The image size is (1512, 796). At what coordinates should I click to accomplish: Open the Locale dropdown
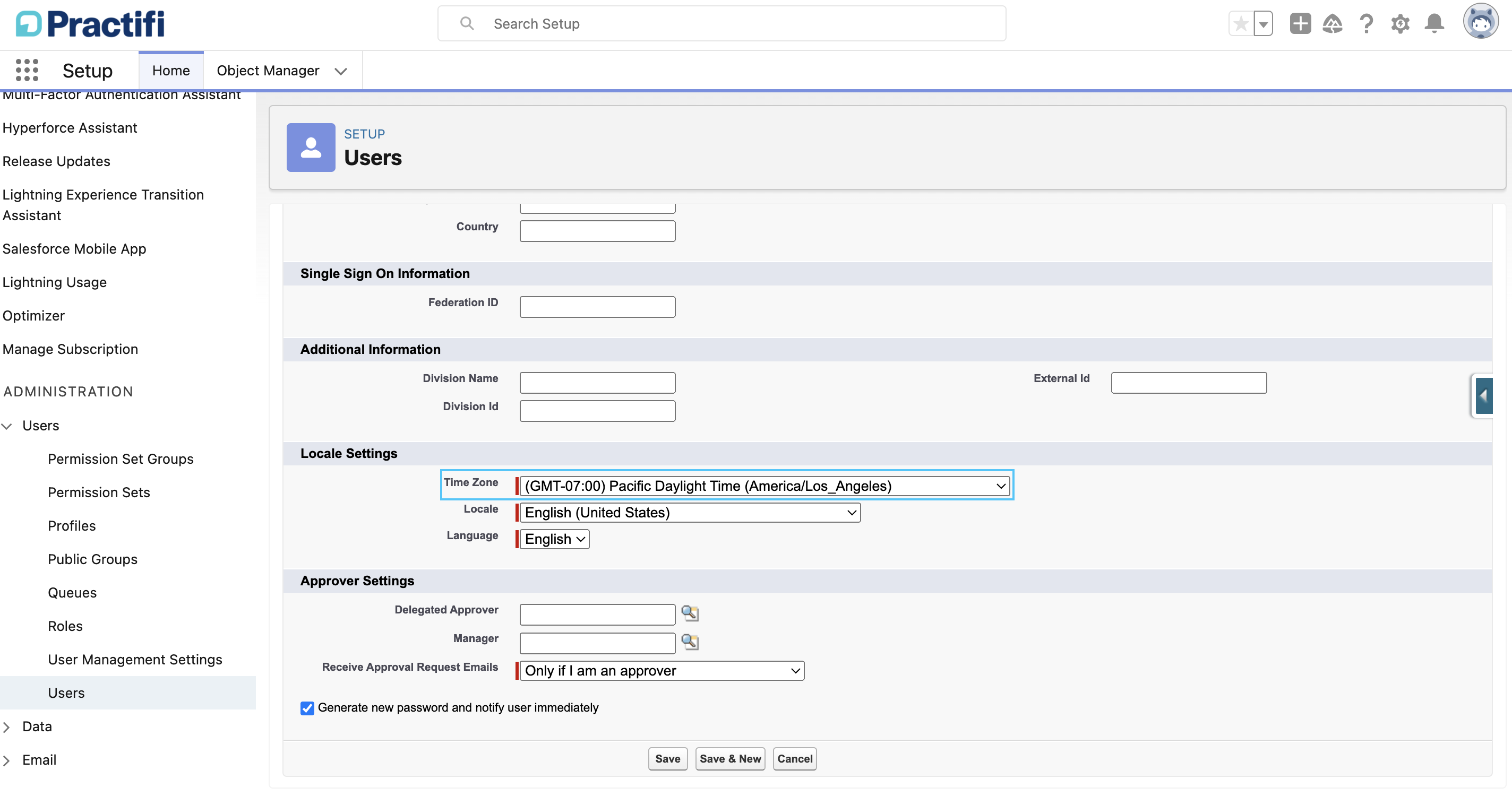690,513
